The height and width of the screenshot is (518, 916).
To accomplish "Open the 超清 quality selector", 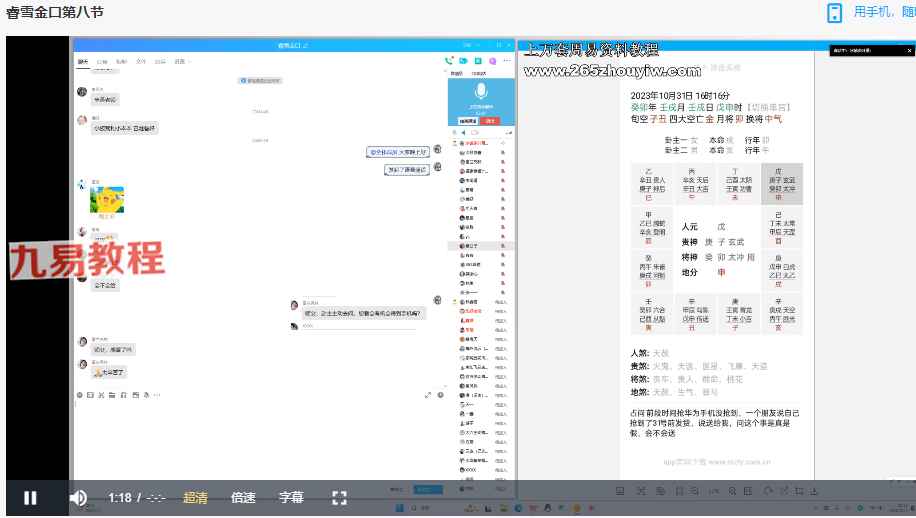I will 195,498.
